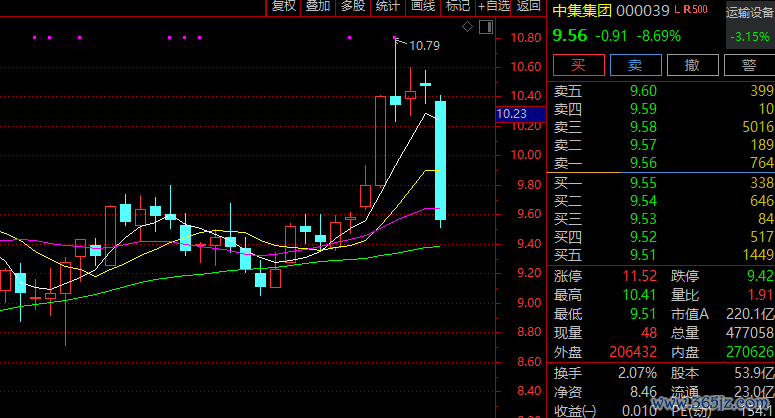This screenshot has width=775, height=418.
Task: Click the 标记 mark option
Action: (458, 6)
